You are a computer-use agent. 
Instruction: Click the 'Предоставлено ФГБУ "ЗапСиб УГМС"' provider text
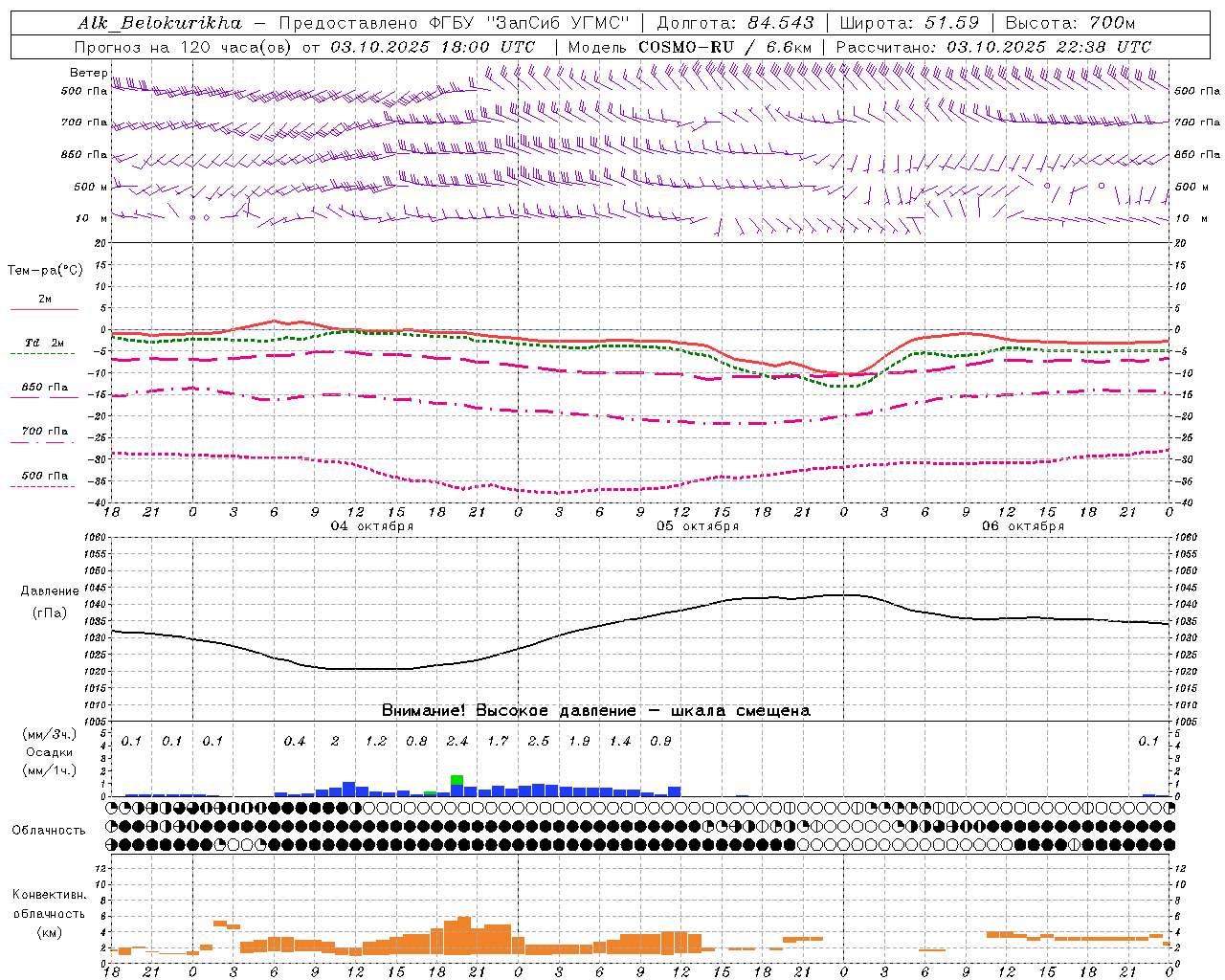(455, 23)
